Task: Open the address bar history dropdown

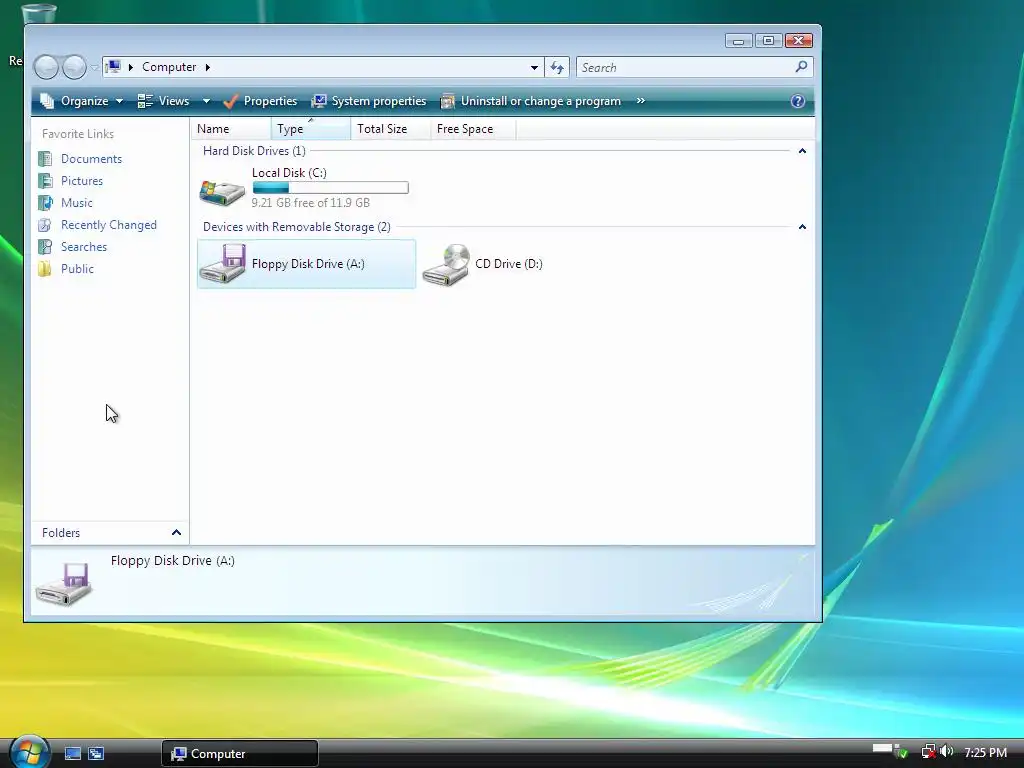Action: (534, 67)
